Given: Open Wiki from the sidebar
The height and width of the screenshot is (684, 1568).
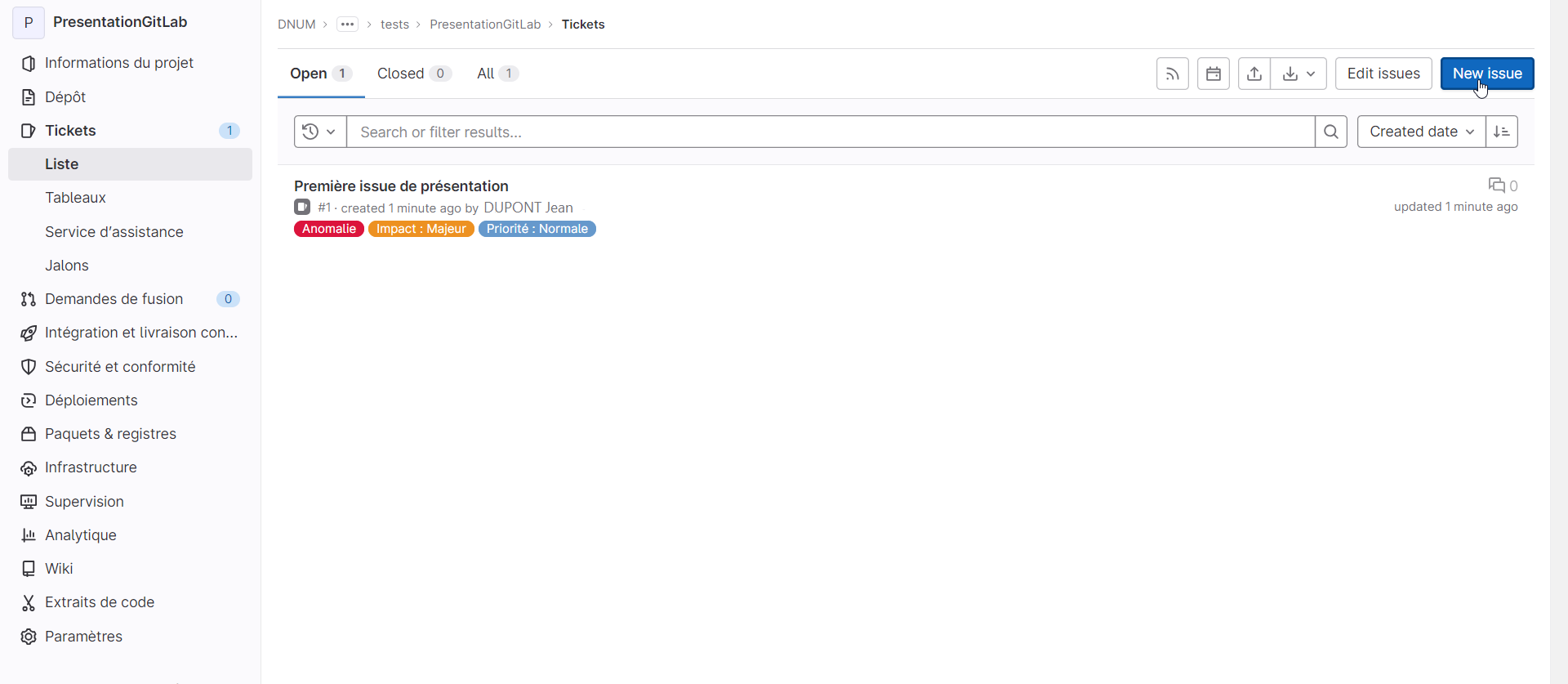Looking at the screenshot, I should [x=59, y=569].
